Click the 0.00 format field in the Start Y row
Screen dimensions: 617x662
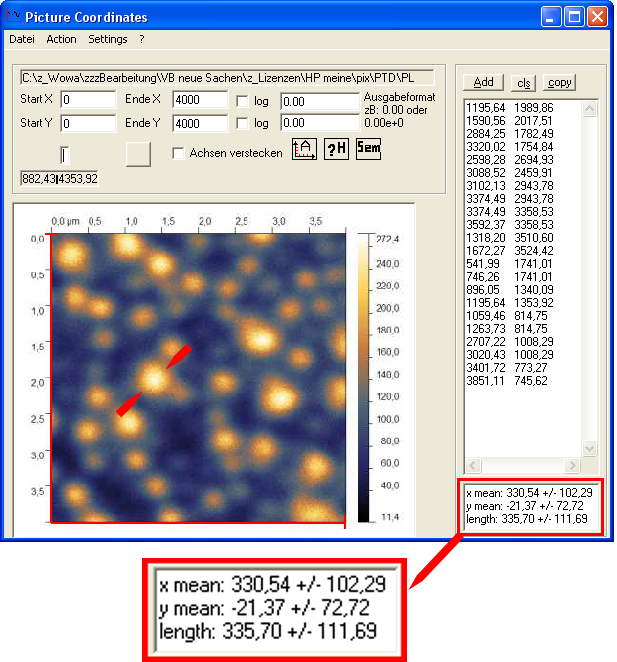click(320, 123)
